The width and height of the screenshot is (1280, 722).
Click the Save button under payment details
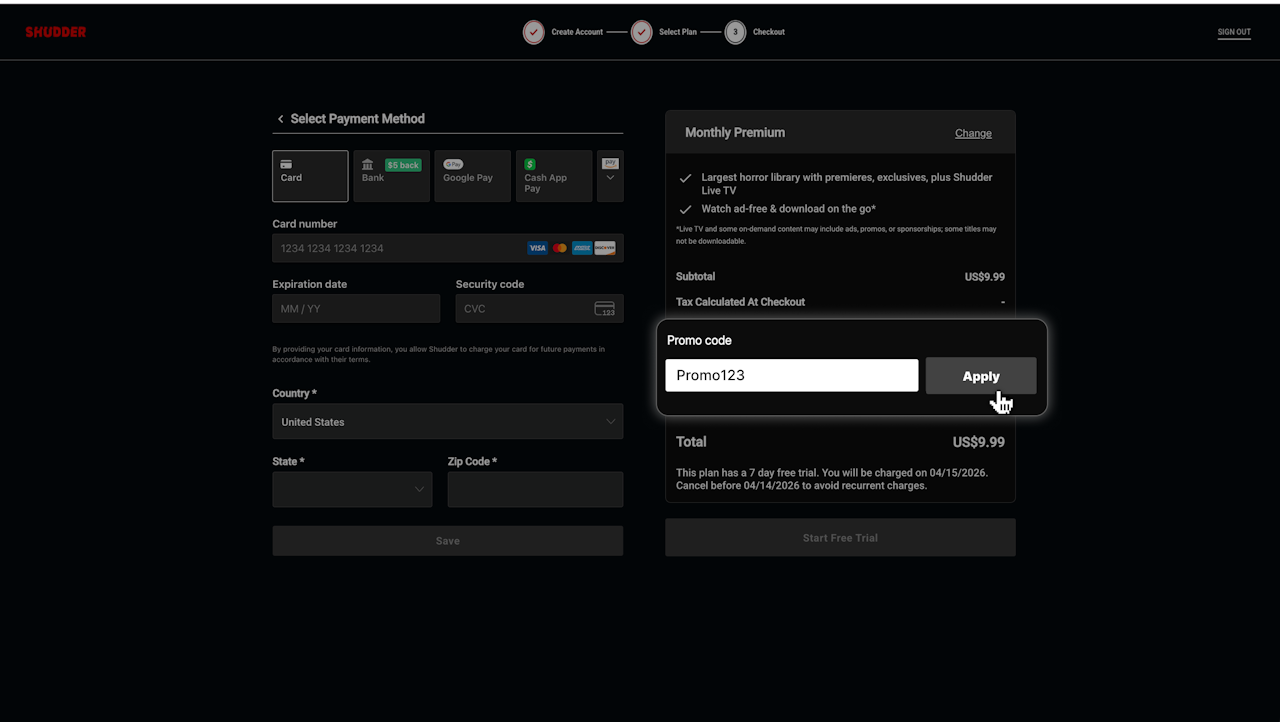click(448, 541)
